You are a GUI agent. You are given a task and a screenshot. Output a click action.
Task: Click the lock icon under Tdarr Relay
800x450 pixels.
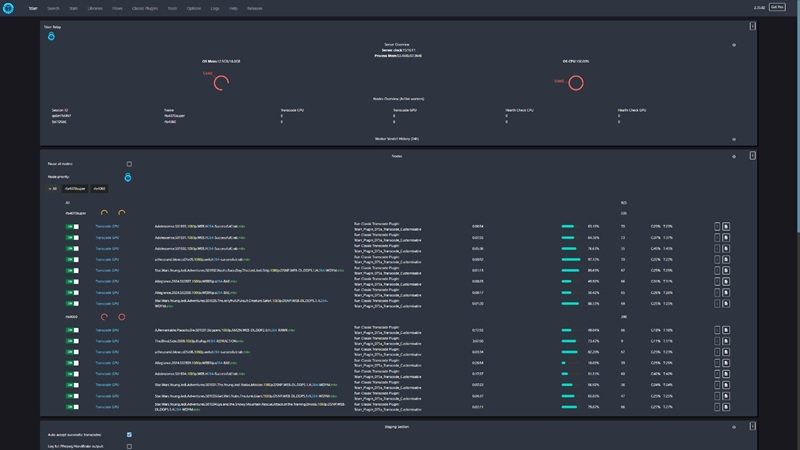pyautogui.click(x=53, y=35)
